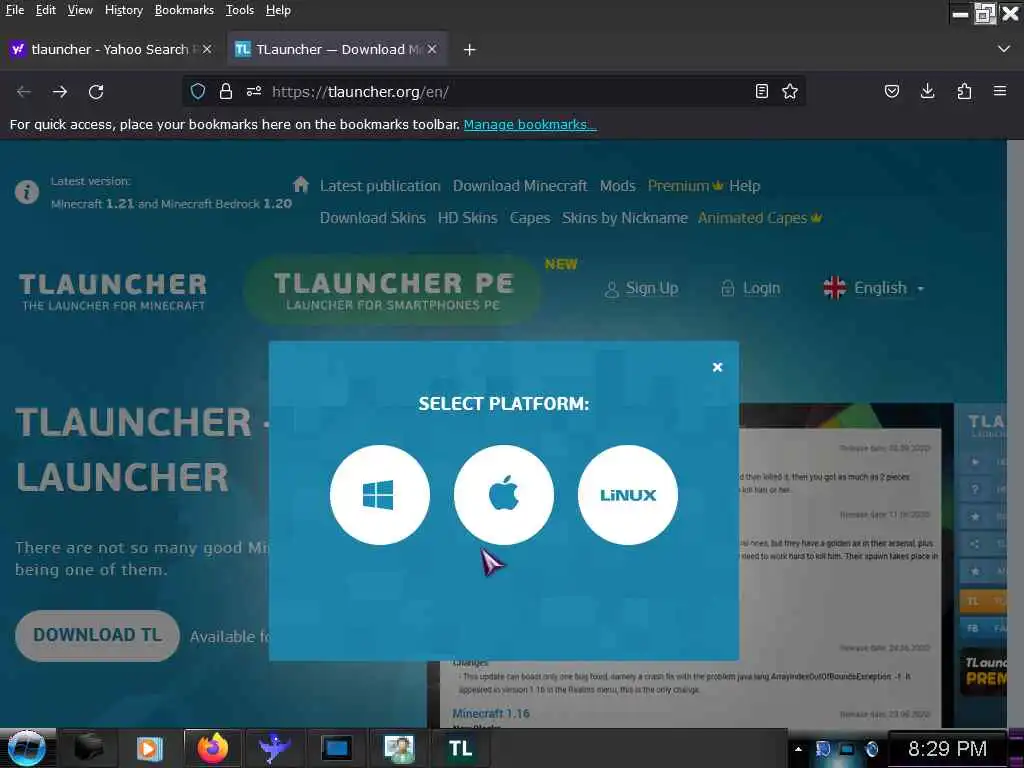
Task: Open the Tools menu
Action: tap(240, 10)
